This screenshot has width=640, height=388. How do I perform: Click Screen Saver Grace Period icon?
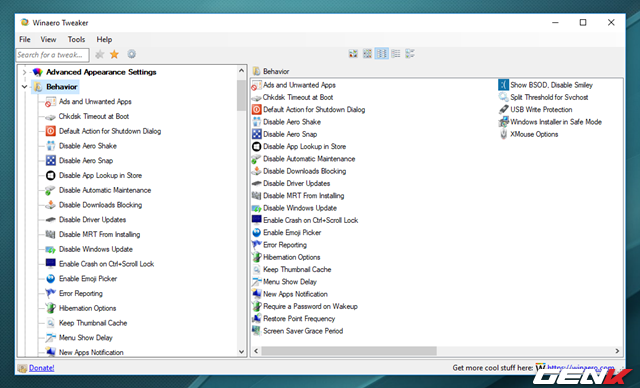[256, 330]
